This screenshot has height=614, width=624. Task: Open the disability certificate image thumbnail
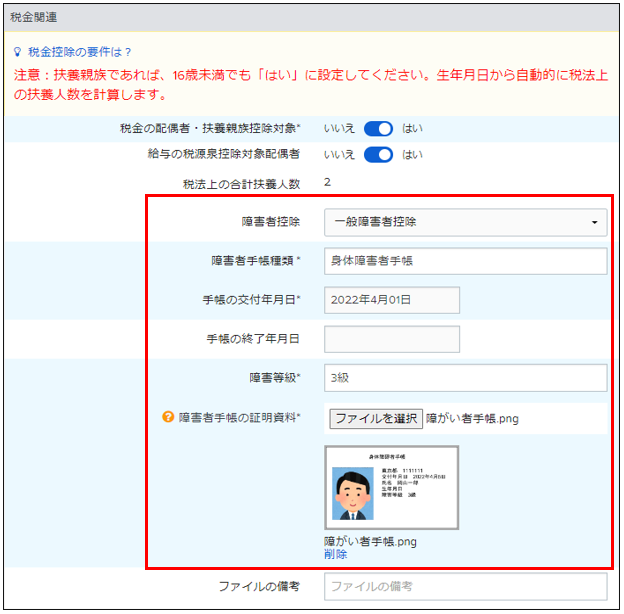pyautogui.click(x=392, y=487)
